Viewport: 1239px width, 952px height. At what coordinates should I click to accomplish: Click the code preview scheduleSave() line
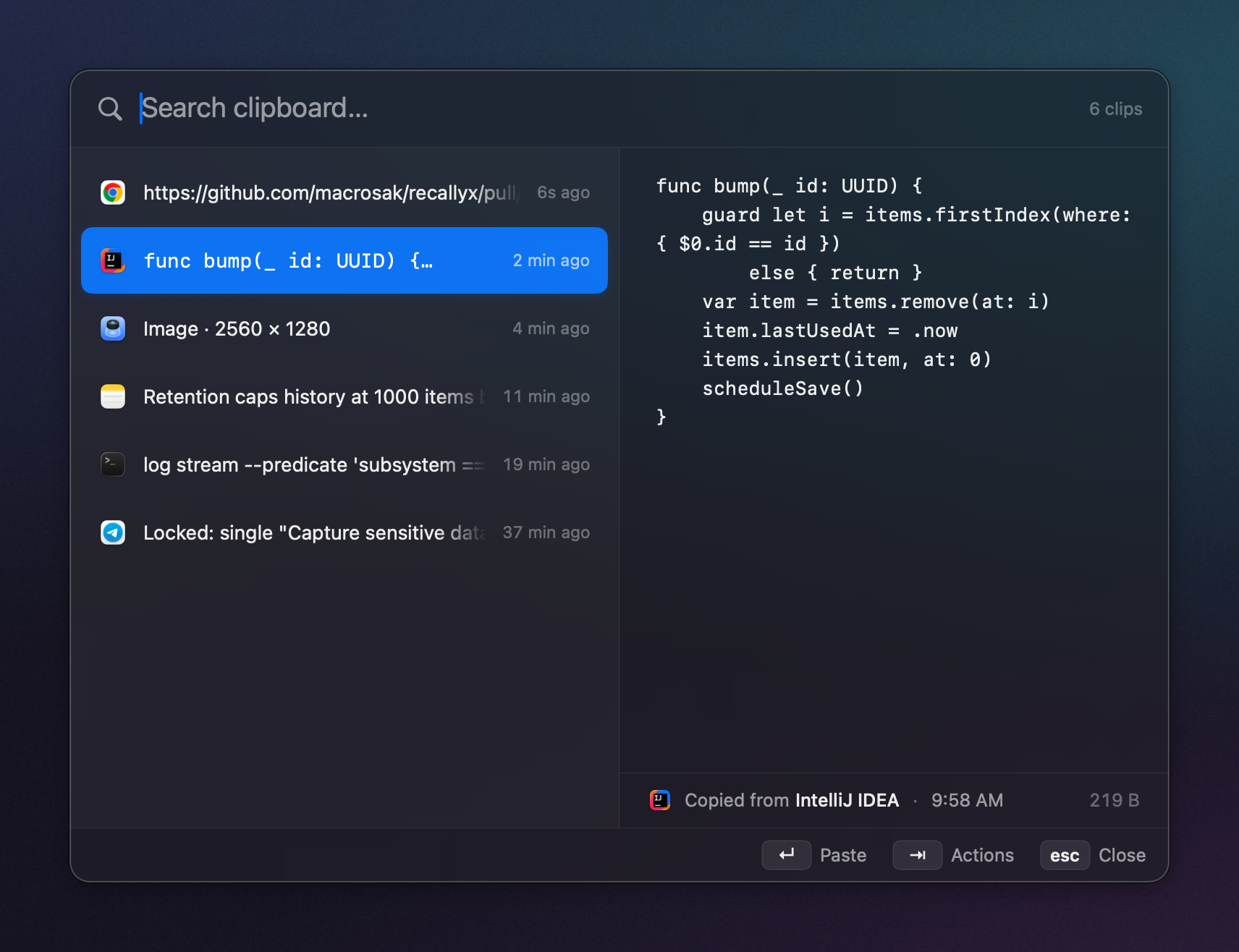pos(783,388)
